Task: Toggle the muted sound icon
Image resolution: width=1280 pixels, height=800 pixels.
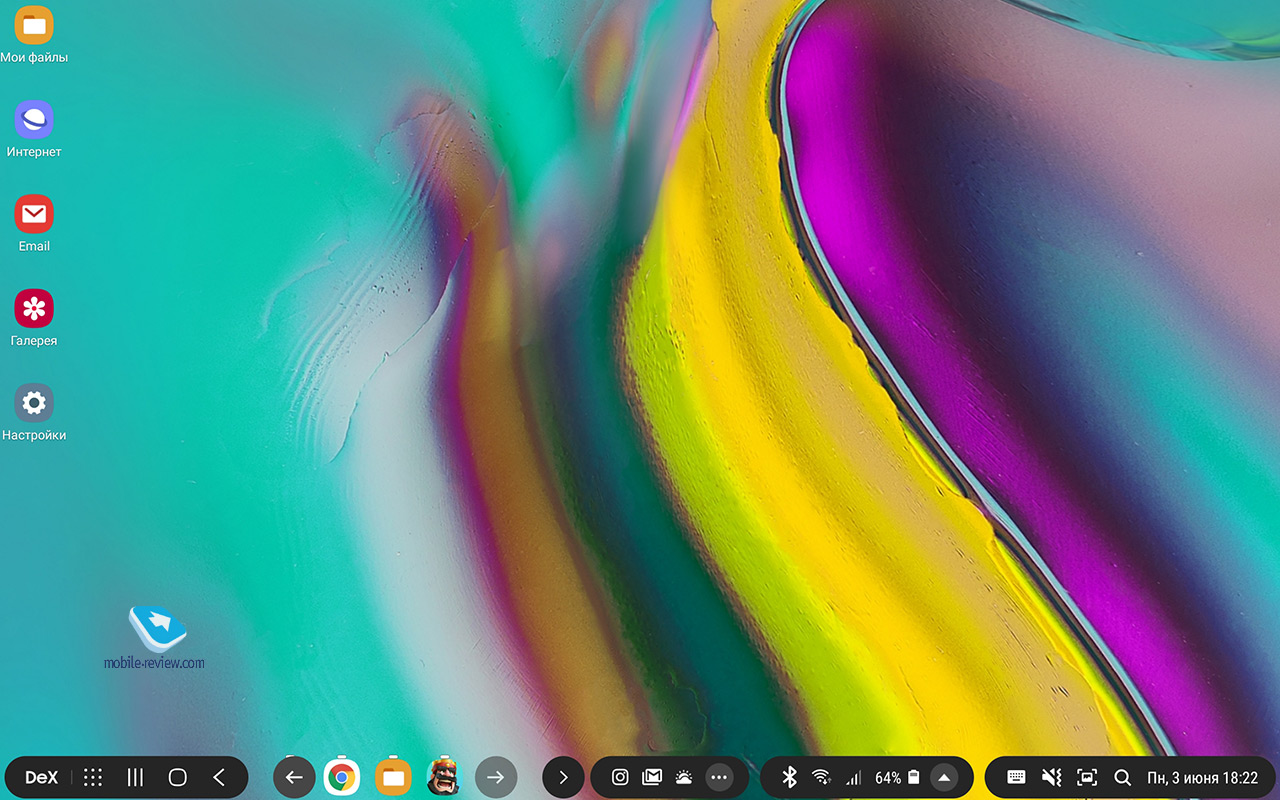Action: pos(1051,777)
